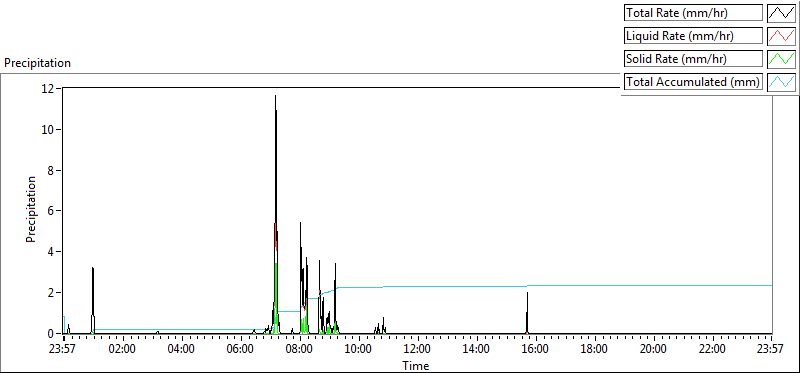
Task: Click the Total Rate black line icon
Action: [x=781, y=13]
